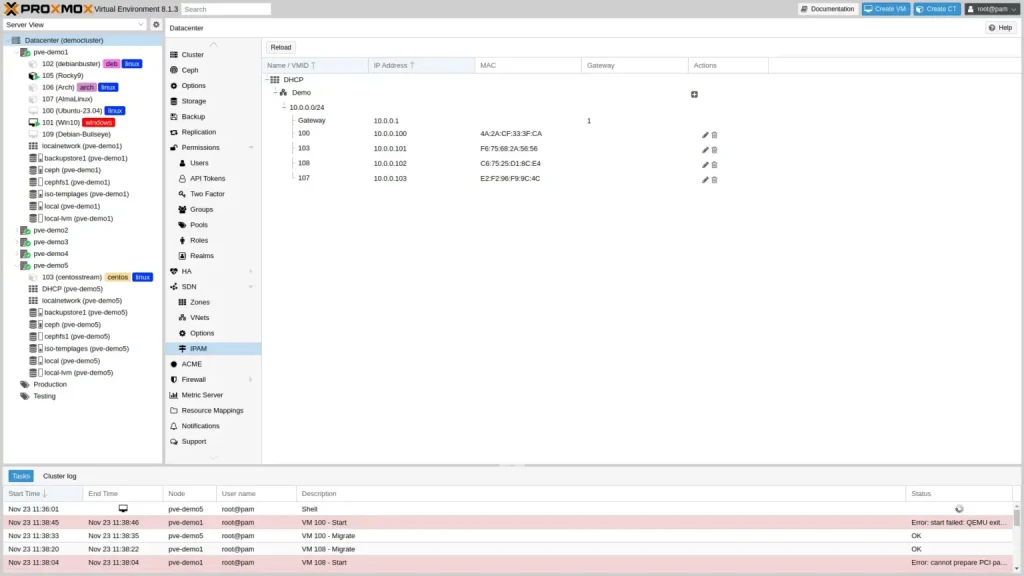Click the edit pencil for entry 100

(706, 133)
